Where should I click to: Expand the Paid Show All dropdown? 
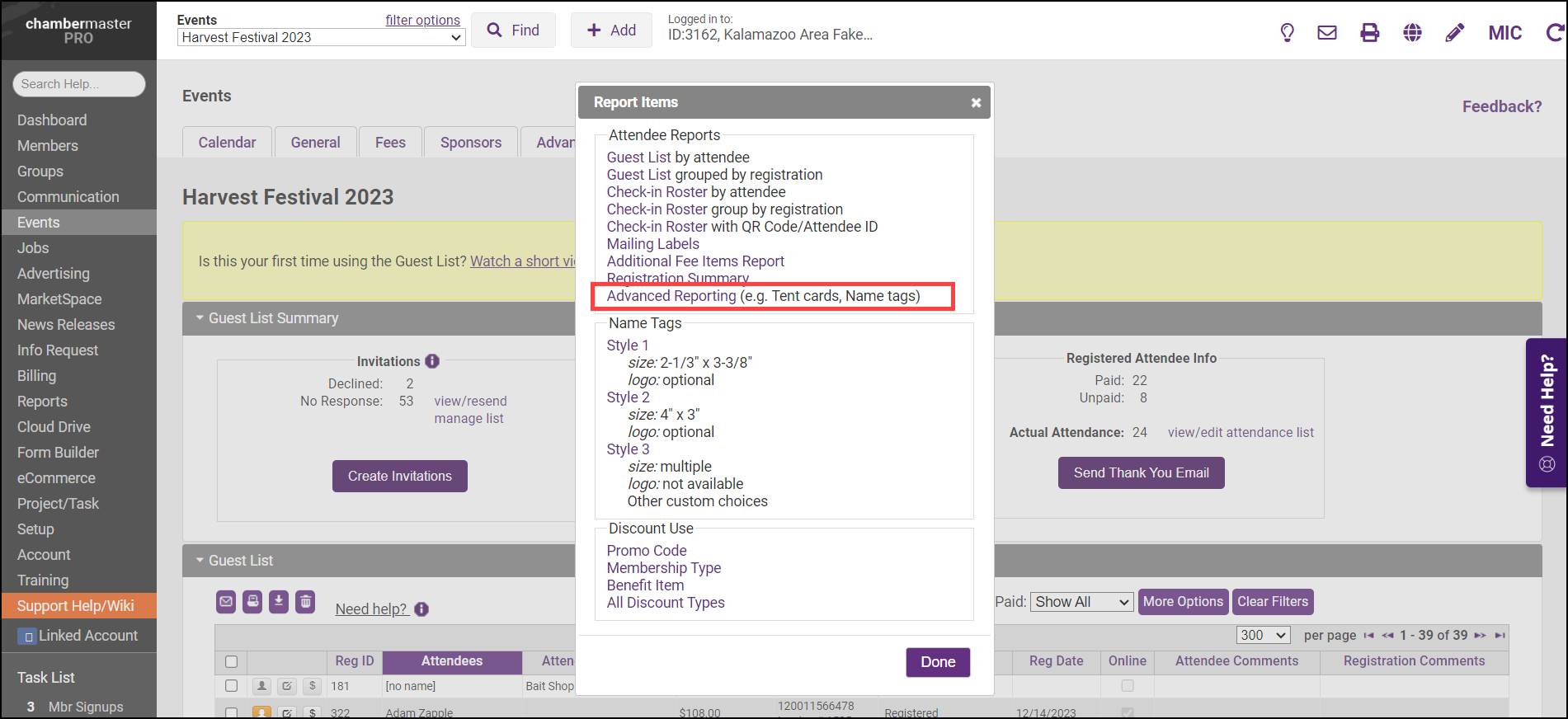coord(1081,602)
